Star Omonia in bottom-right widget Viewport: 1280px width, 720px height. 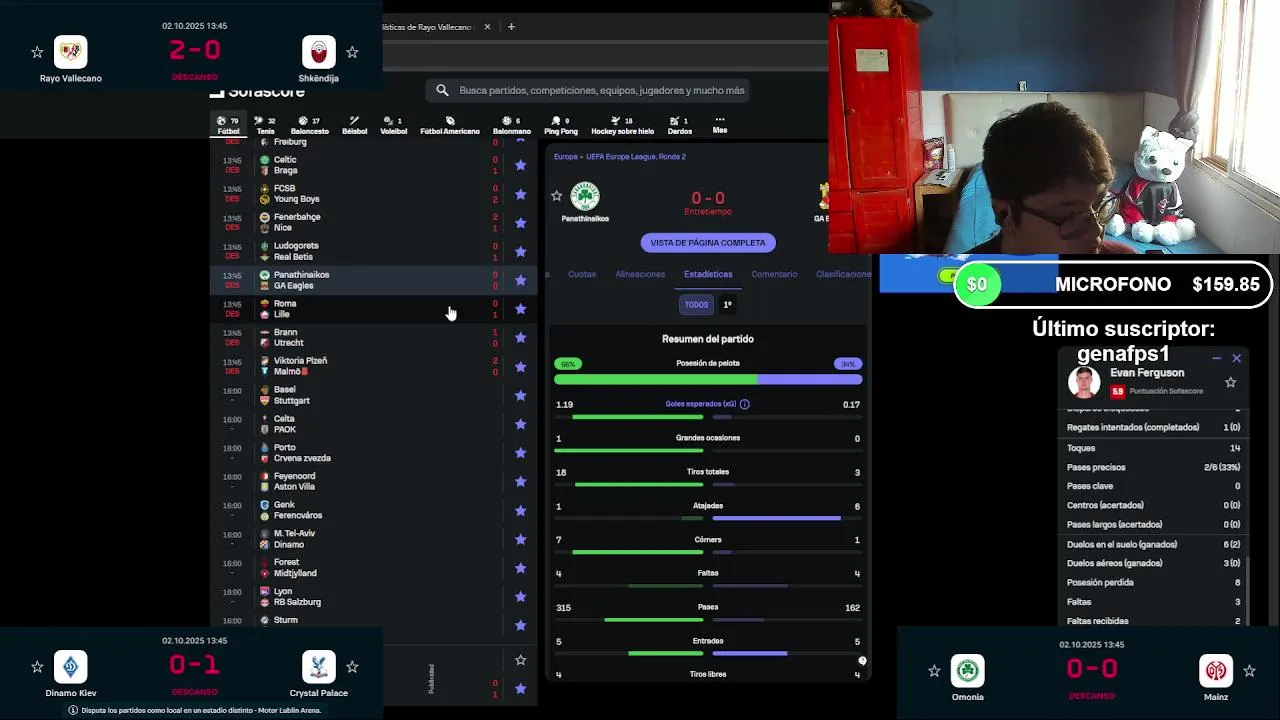[934, 671]
